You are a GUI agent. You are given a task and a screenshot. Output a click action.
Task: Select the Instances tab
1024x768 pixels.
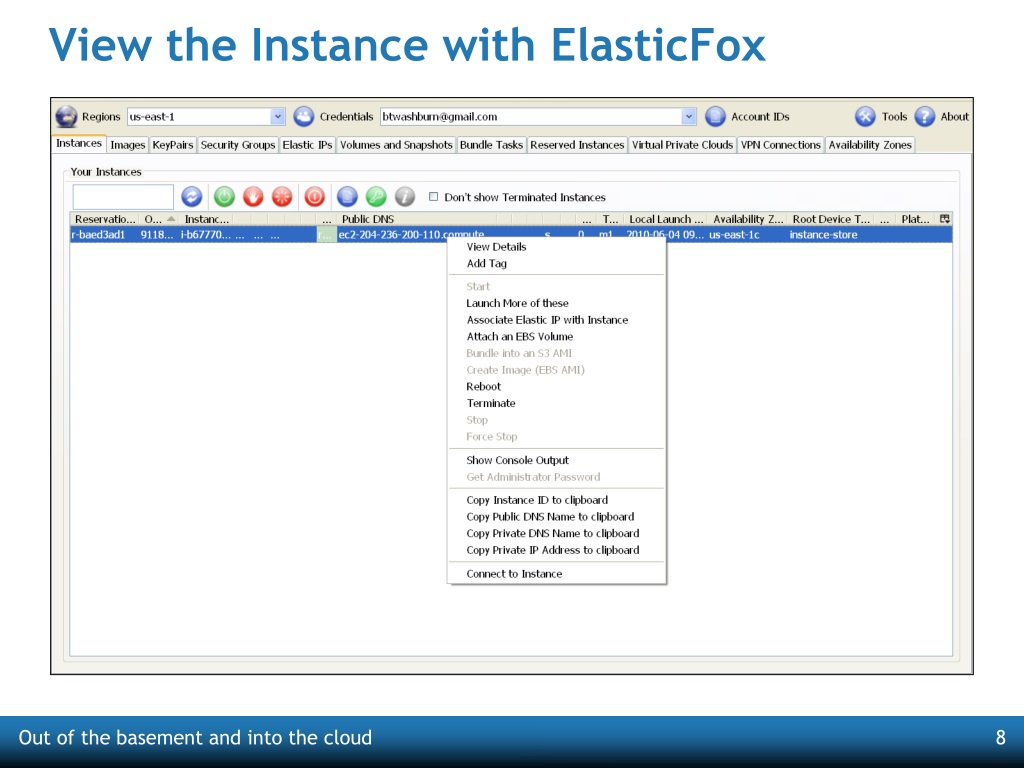coord(79,144)
